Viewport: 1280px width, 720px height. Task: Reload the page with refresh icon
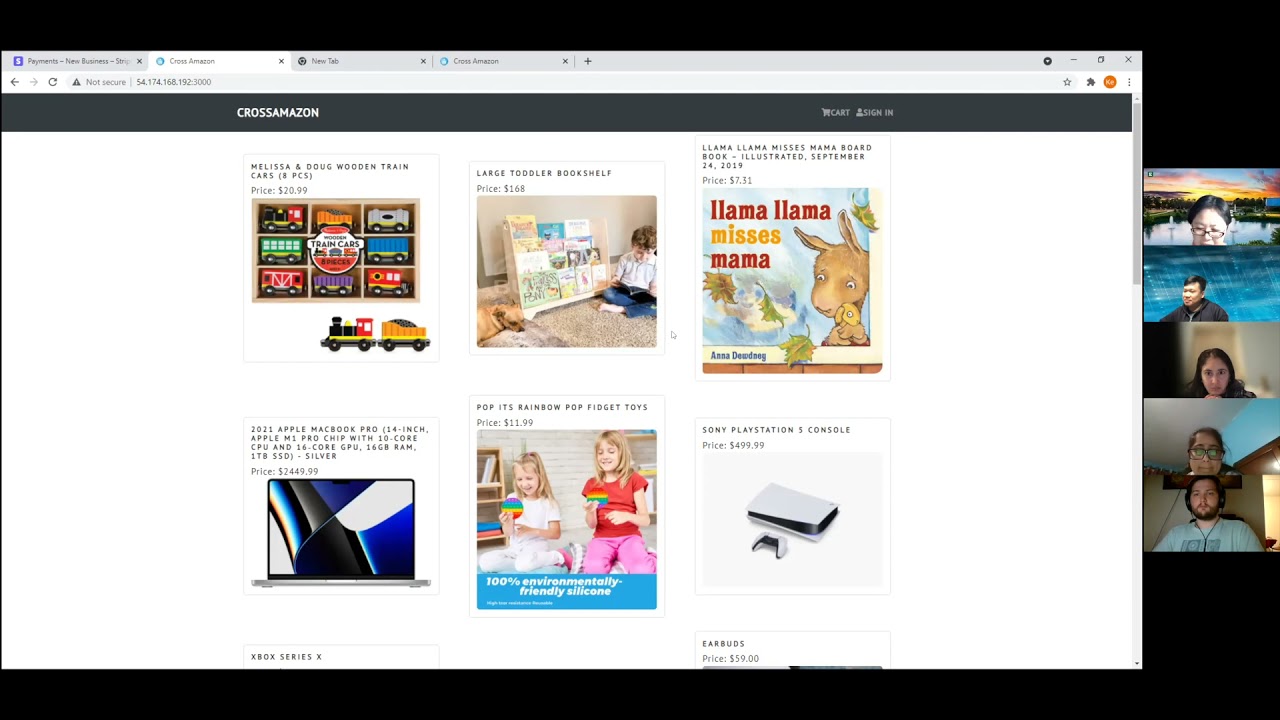tap(53, 82)
